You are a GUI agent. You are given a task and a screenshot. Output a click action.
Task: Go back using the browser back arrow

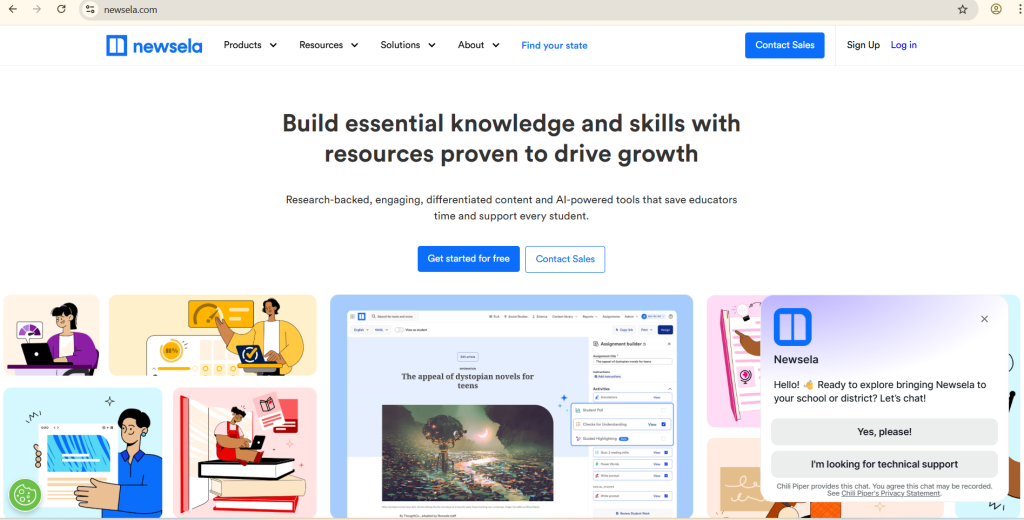tap(13, 9)
